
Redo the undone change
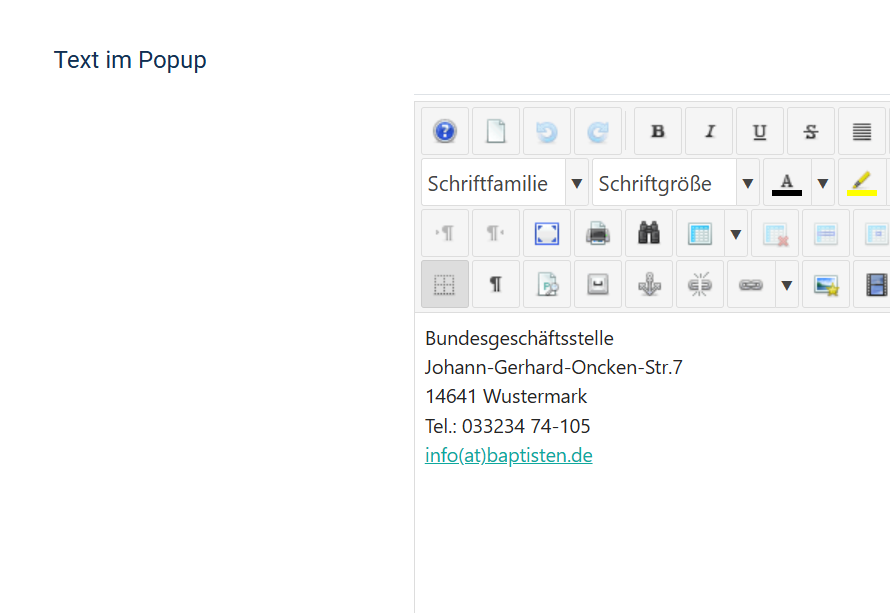pyautogui.click(x=598, y=131)
